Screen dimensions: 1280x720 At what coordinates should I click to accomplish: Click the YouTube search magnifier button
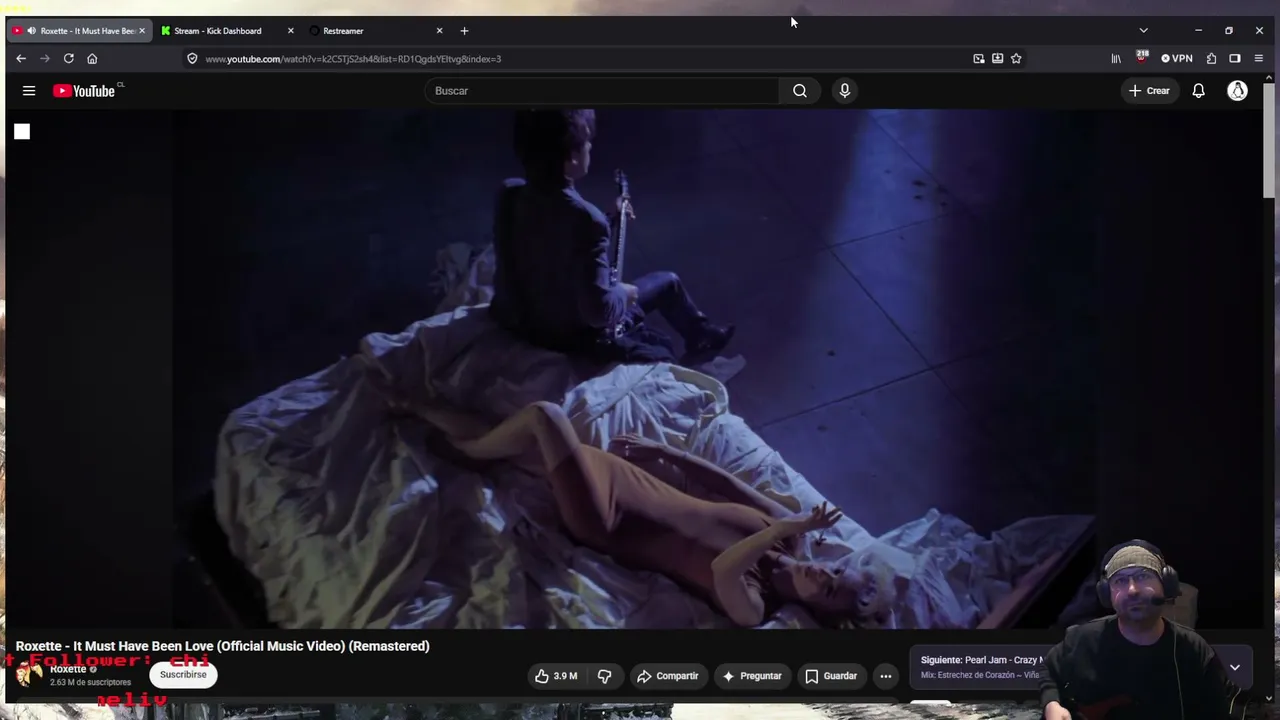point(800,91)
